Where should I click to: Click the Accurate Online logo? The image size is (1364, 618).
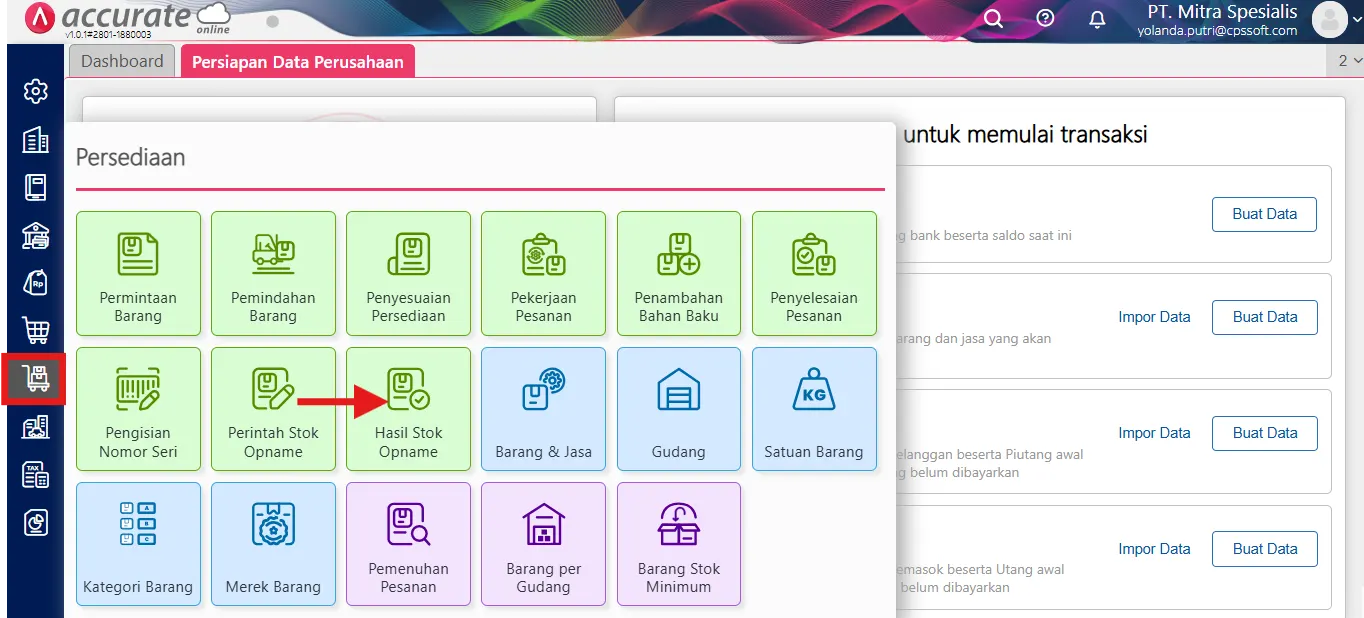point(128,19)
